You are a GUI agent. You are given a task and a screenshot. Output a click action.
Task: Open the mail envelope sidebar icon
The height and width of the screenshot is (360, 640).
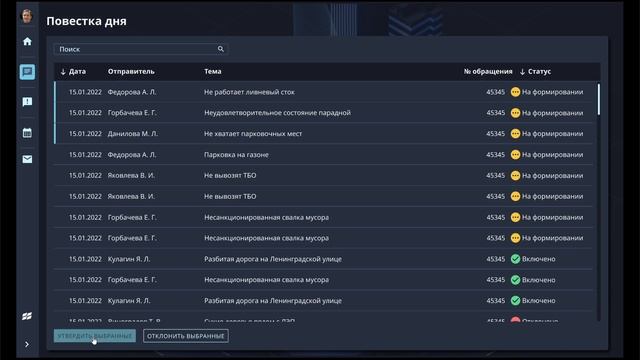click(x=27, y=159)
